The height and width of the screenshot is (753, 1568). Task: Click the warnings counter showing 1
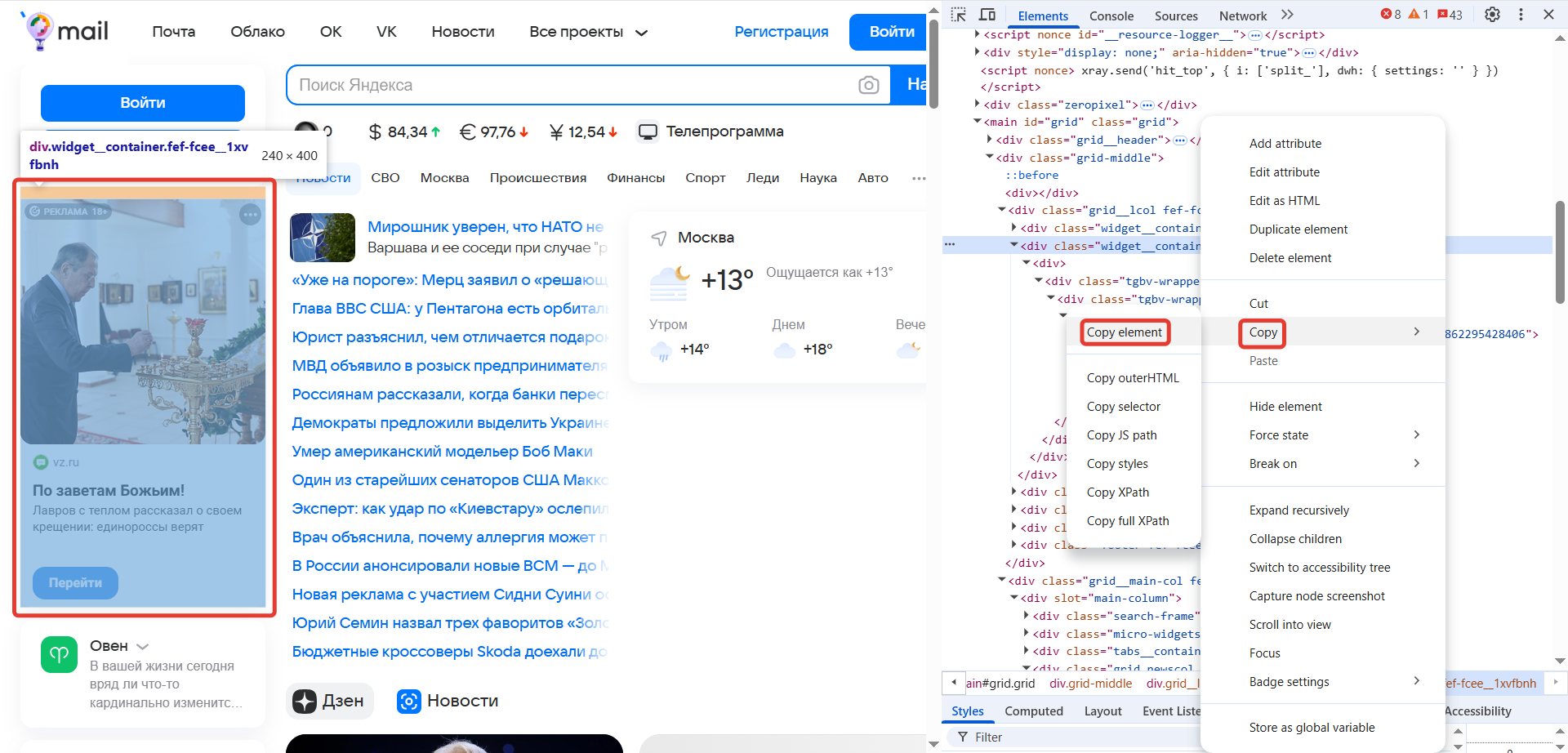pyautogui.click(x=1419, y=15)
